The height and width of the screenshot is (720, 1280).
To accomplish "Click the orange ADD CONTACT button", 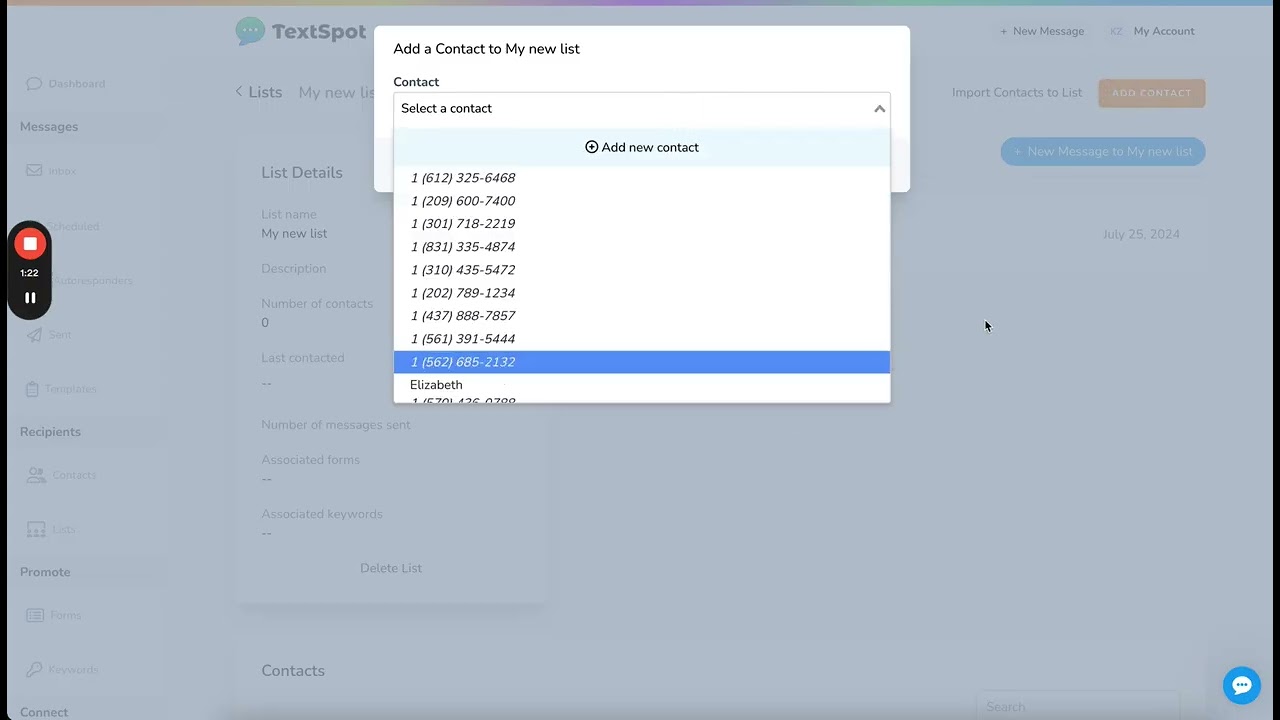I will pos(1151,93).
